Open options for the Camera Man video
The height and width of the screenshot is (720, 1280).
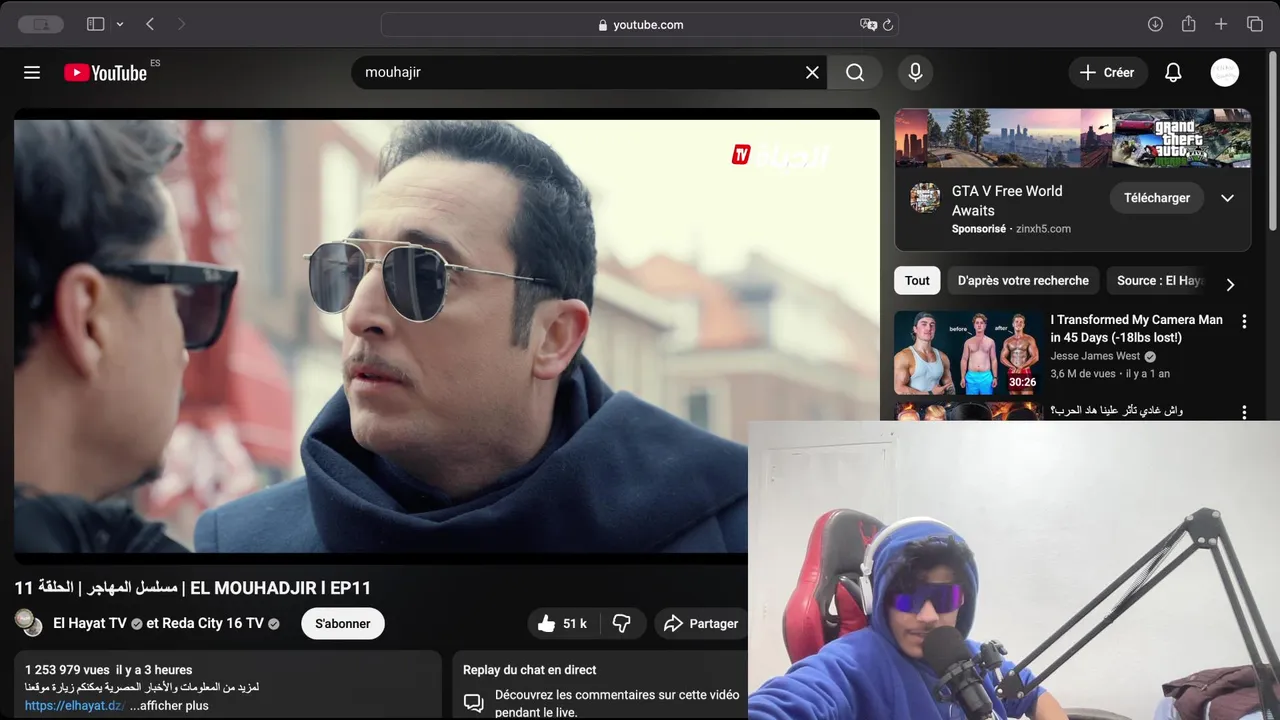(x=1244, y=322)
